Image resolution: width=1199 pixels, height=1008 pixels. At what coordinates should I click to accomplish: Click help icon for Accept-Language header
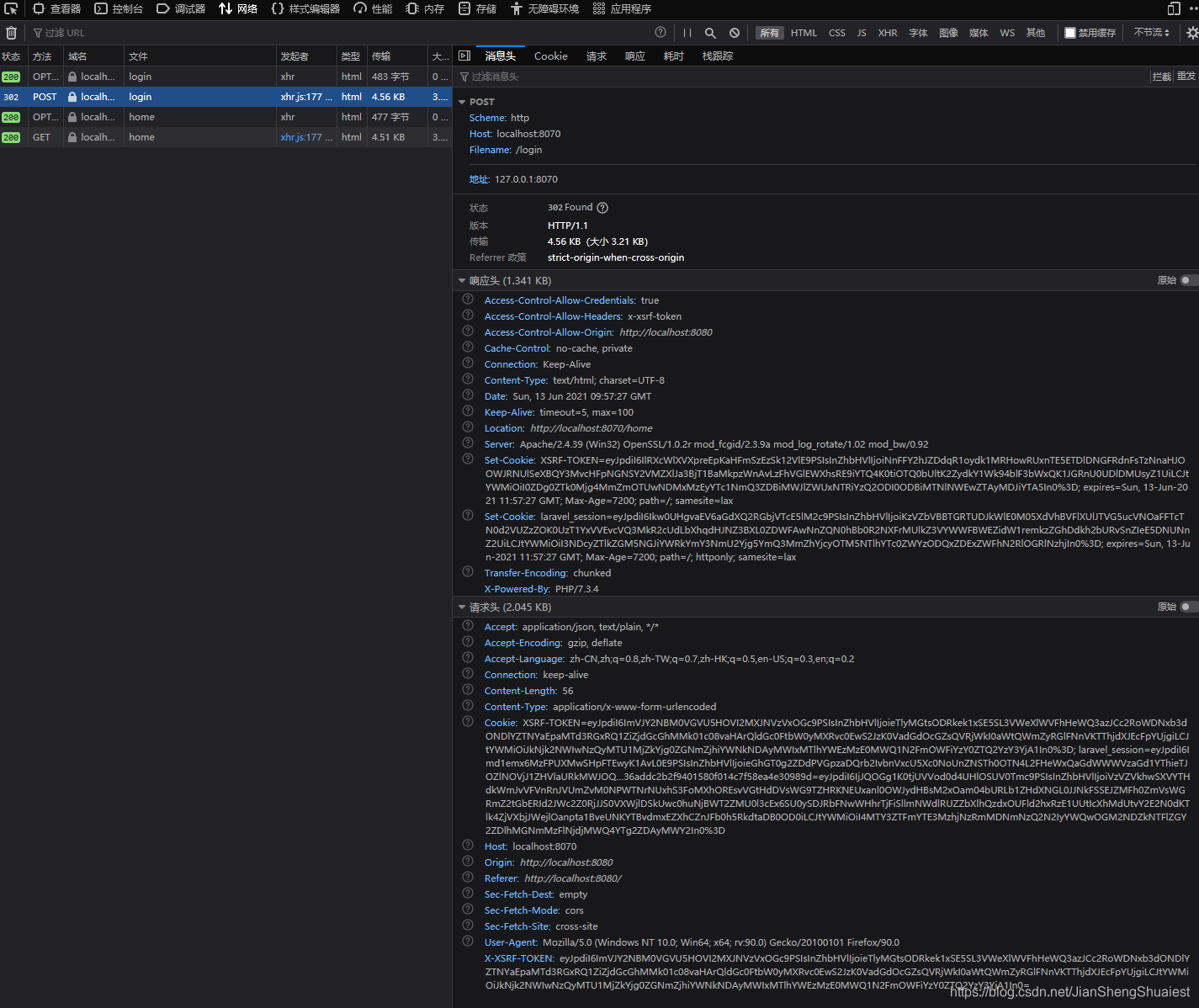click(468, 658)
